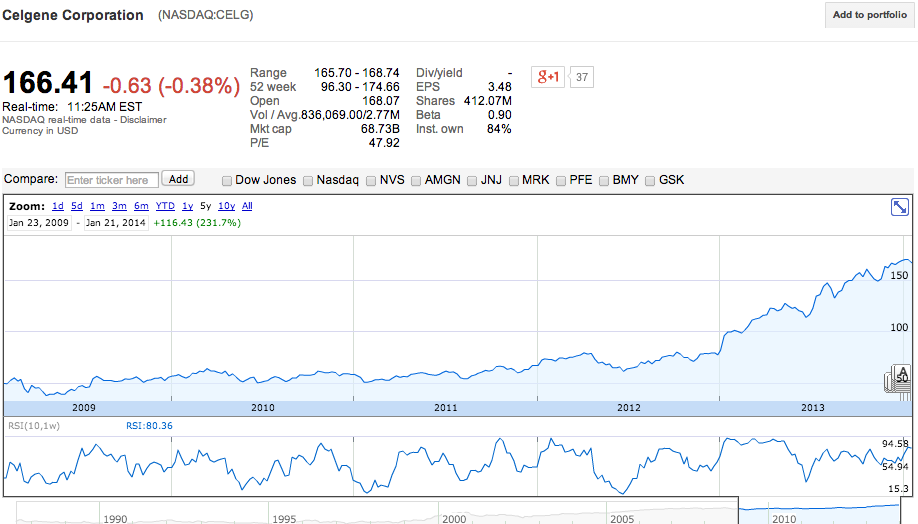Choose 1y chart zoom
Screen dimensions: 918x524
pyautogui.click(x=187, y=206)
